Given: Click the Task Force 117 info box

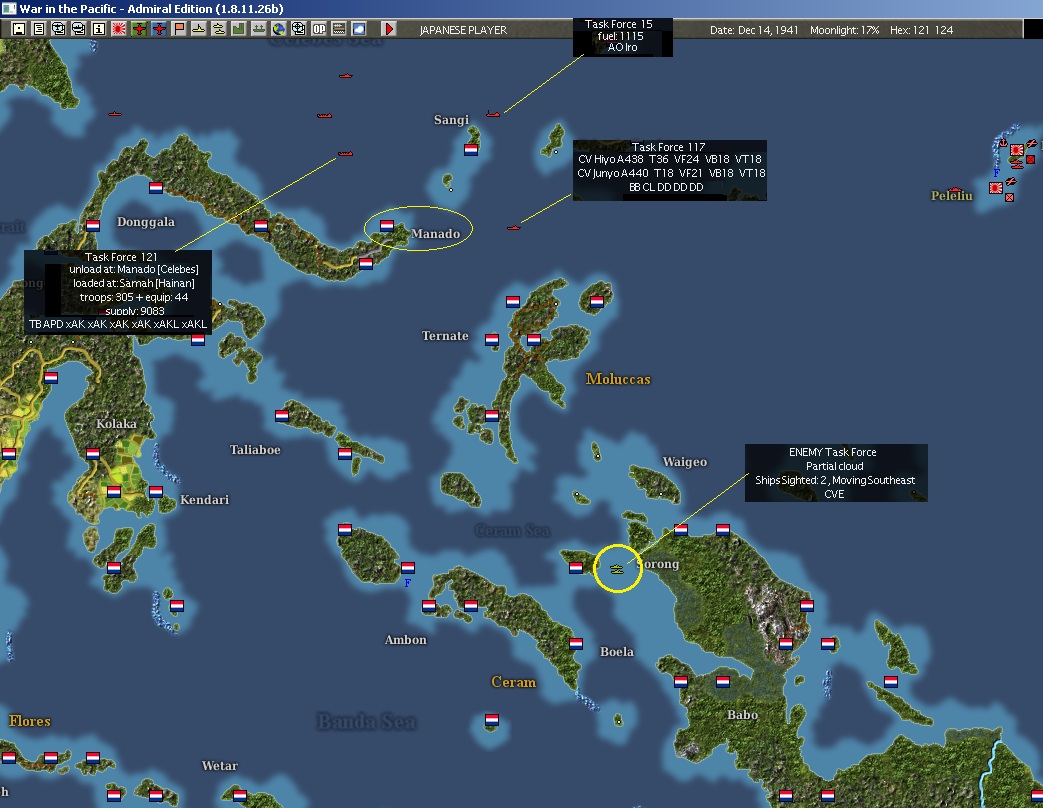Looking at the screenshot, I should click(670, 170).
